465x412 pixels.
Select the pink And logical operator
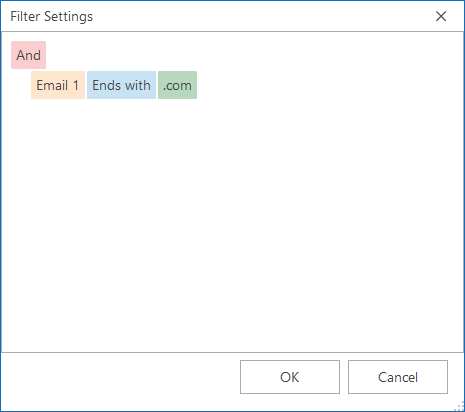pos(28,55)
